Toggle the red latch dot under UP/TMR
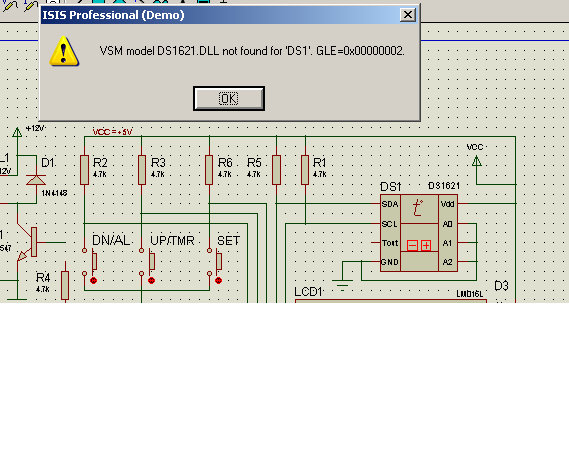This screenshot has width=569, height=468. pos(152,280)
